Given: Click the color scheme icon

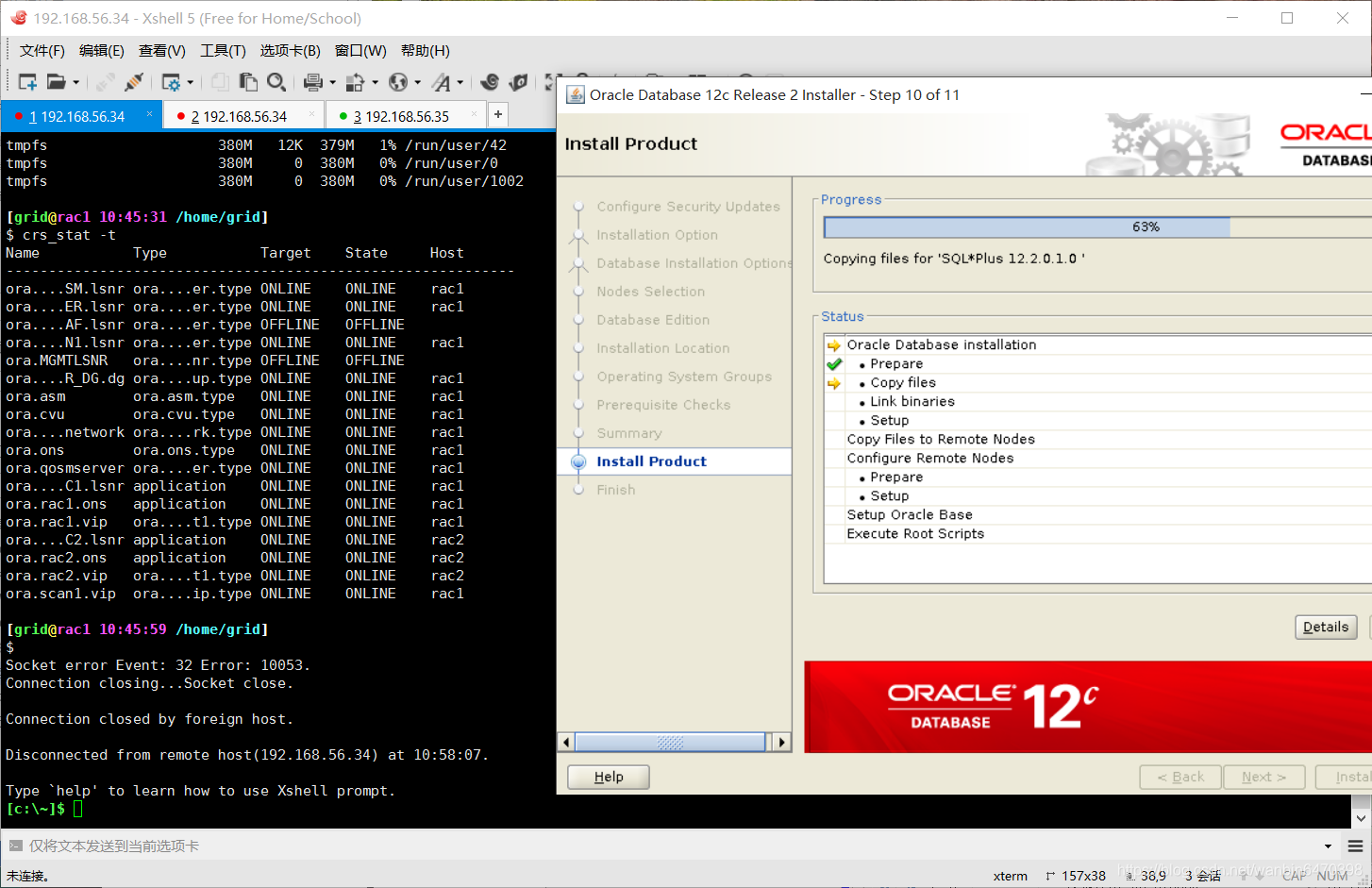Looking at the screenshot, I should (x=356, y=83).
